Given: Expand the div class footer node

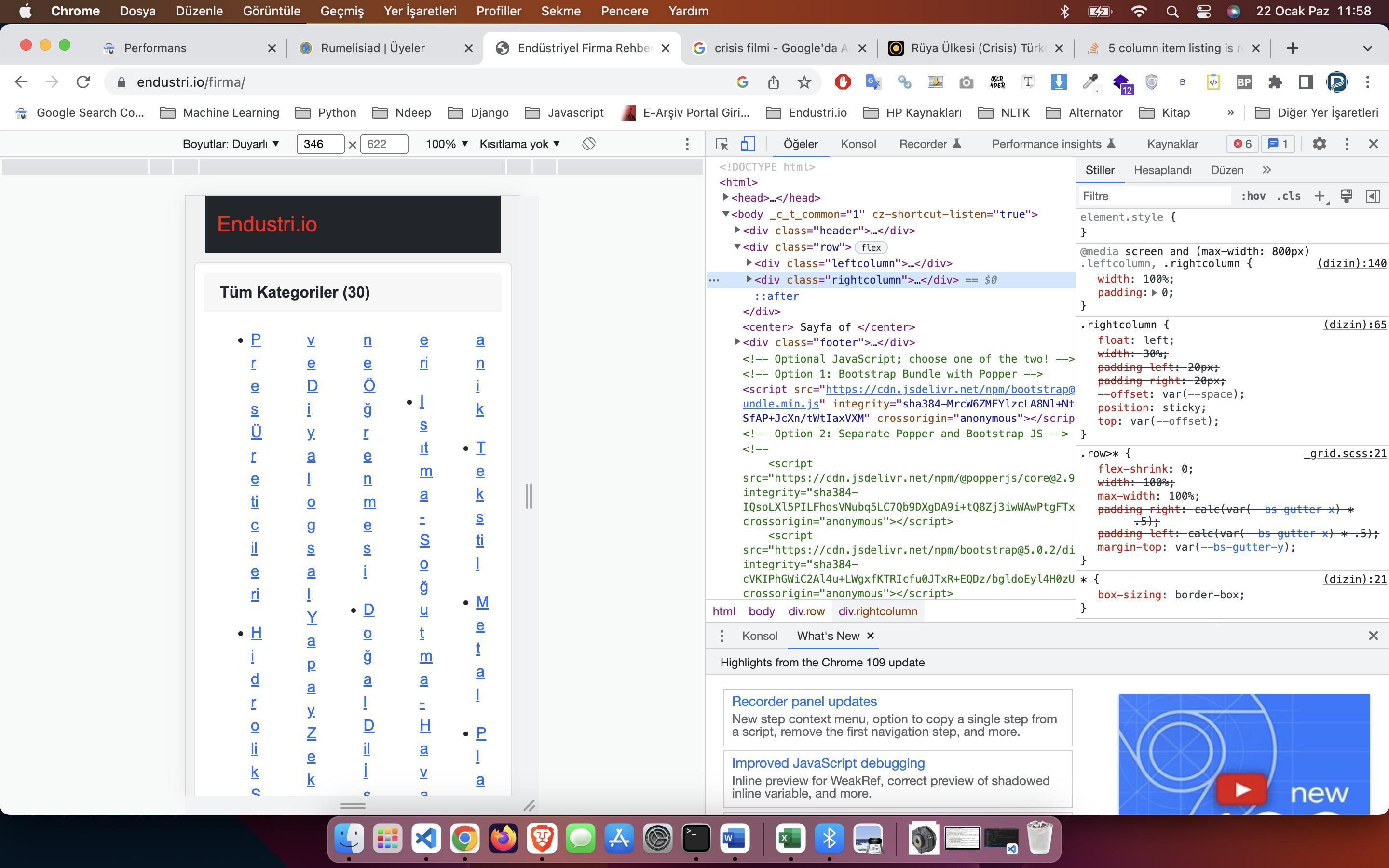Looking at the screenshot, I should click(737, 342).
